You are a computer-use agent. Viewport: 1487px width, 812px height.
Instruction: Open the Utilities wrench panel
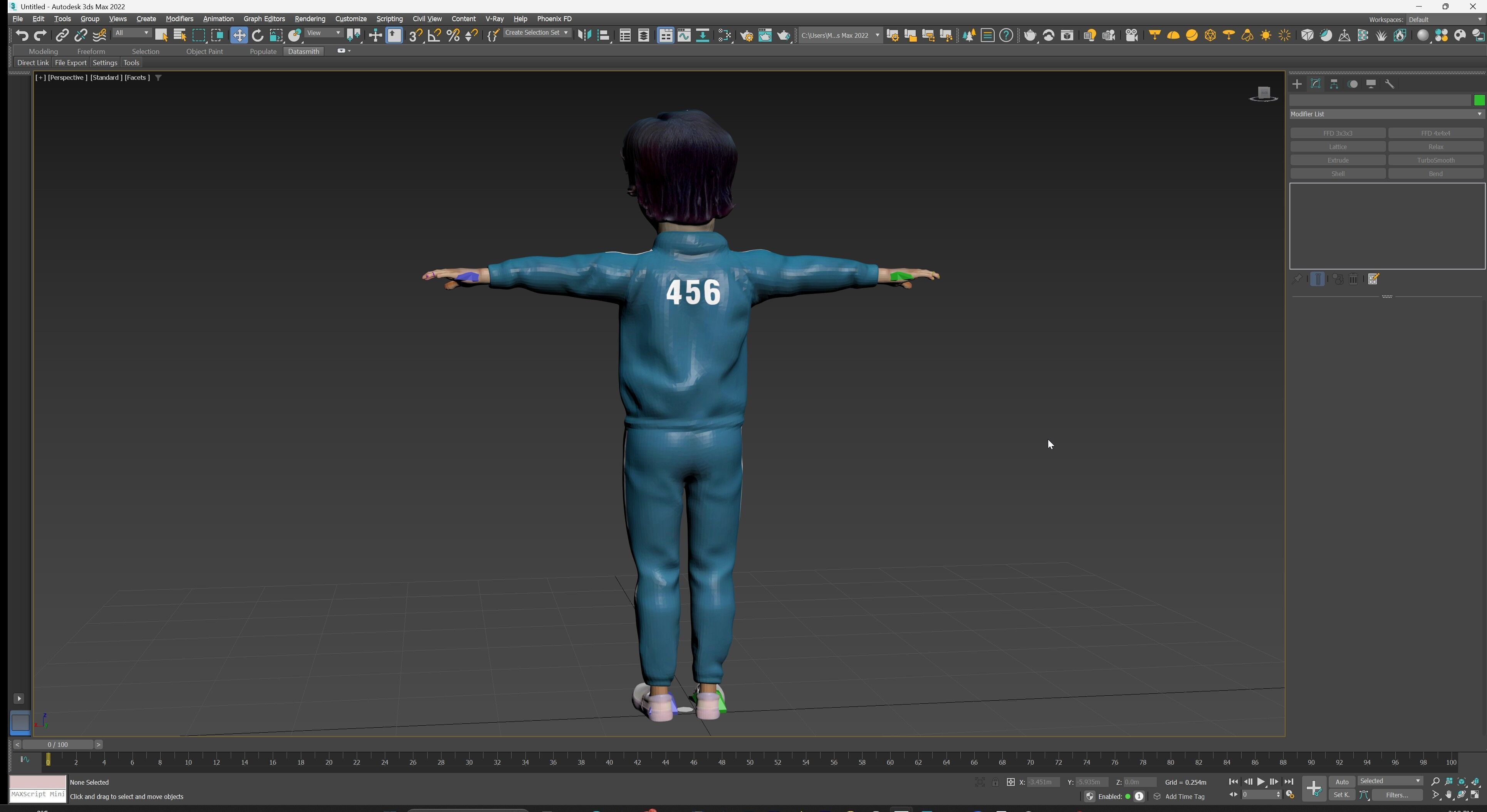(x=1390, y=84)
